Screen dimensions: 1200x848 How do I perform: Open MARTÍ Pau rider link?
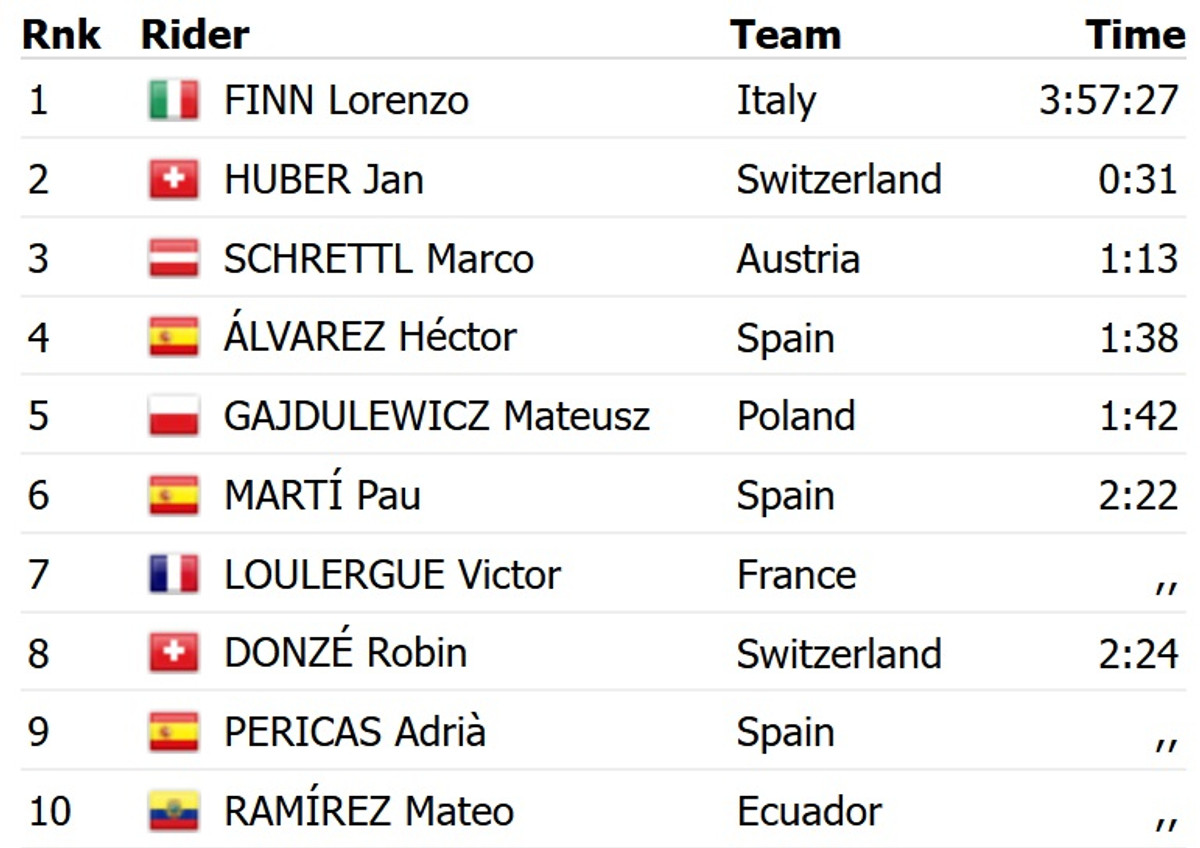[322, 495]
